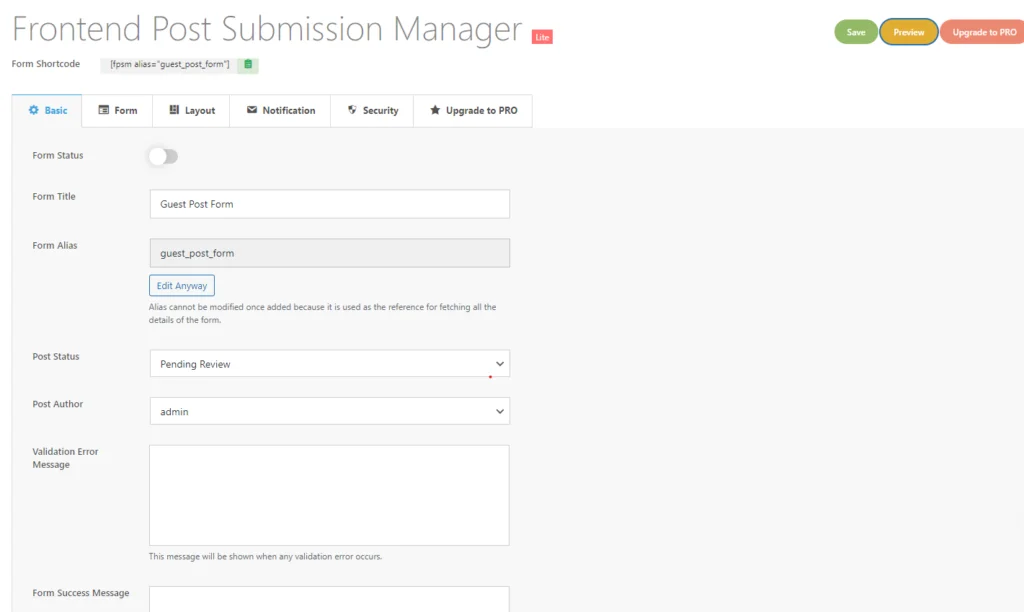Click the Edit Anyway button
This screenshot has height=612, width=1024.
182,285
